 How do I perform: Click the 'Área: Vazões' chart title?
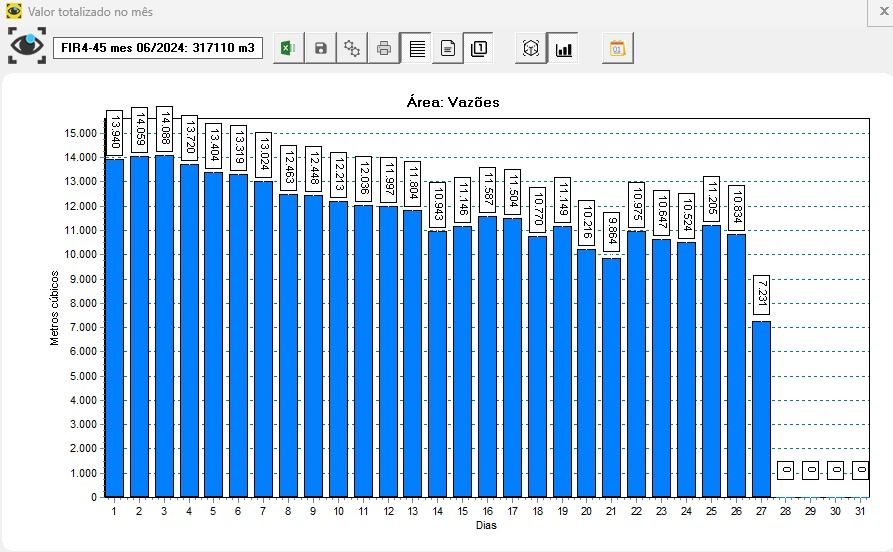453,102
